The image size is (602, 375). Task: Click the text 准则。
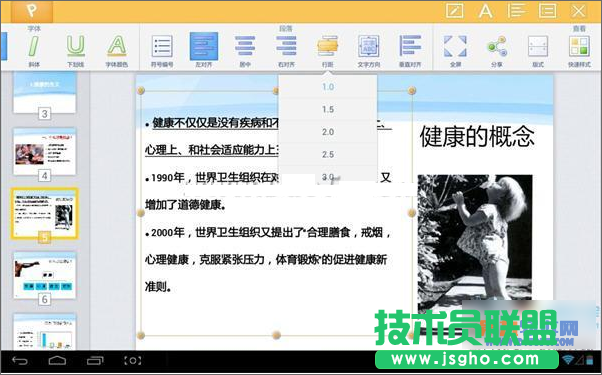(x=158, y=287)
